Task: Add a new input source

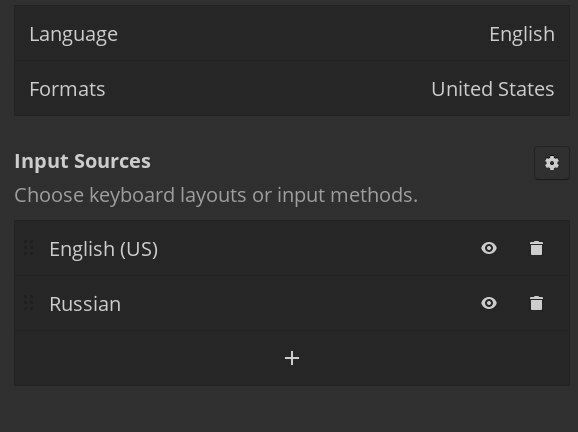Action: click(292, 358)
